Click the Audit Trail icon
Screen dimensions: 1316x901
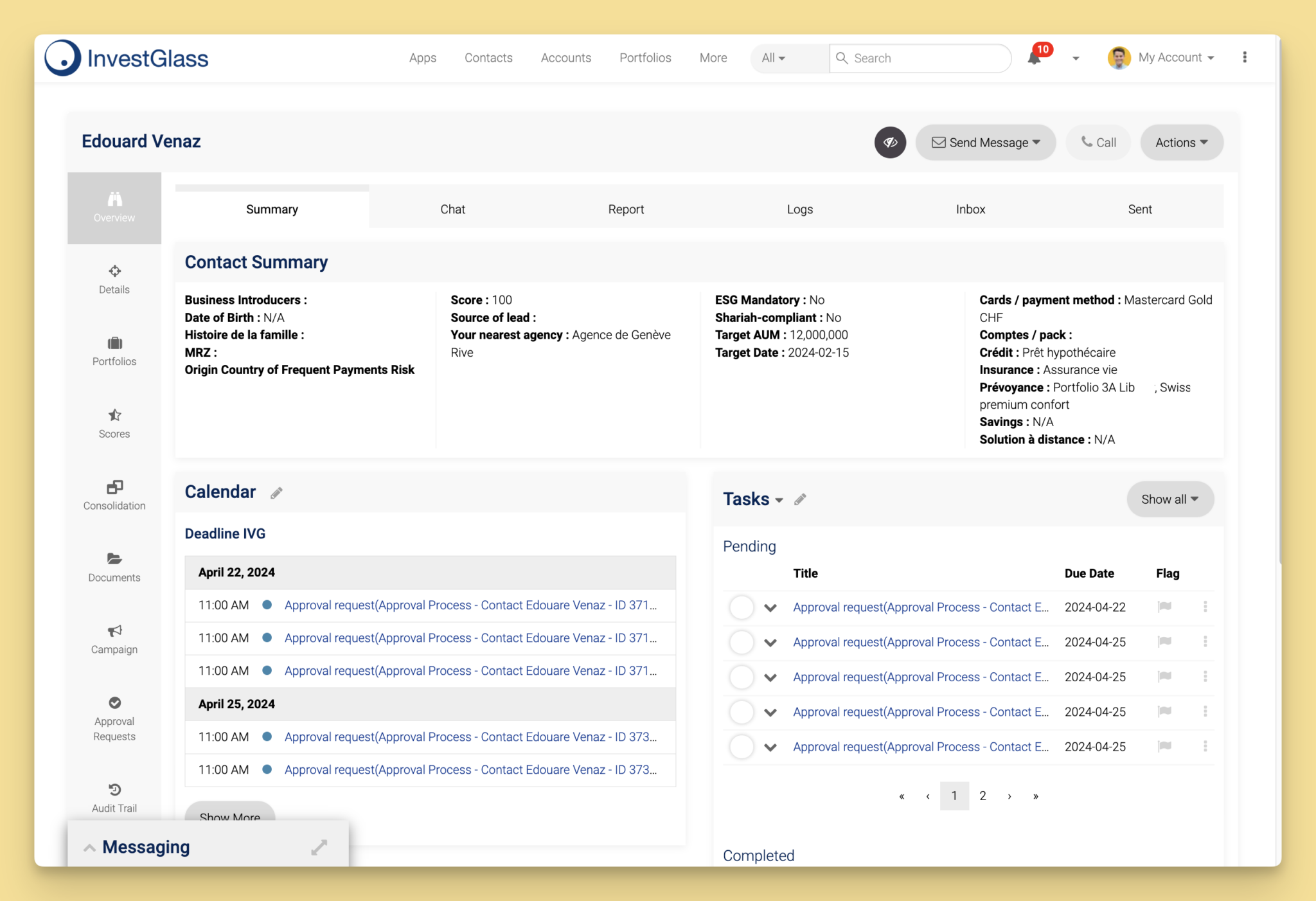tap(114, 789)
